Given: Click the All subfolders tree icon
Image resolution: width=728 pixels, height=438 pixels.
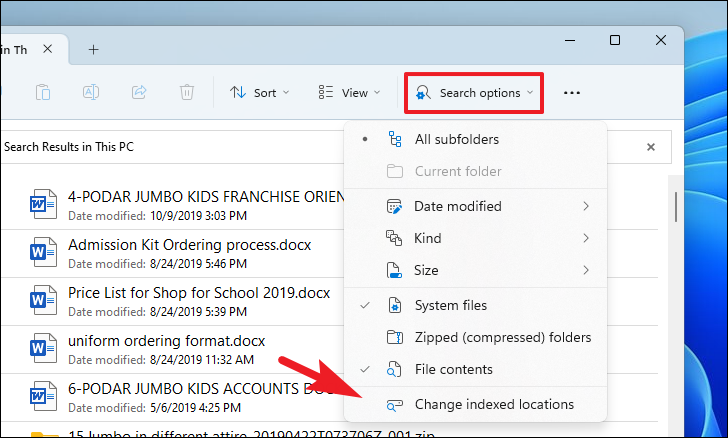Looking at the screenshot, I should click(395, 139).
